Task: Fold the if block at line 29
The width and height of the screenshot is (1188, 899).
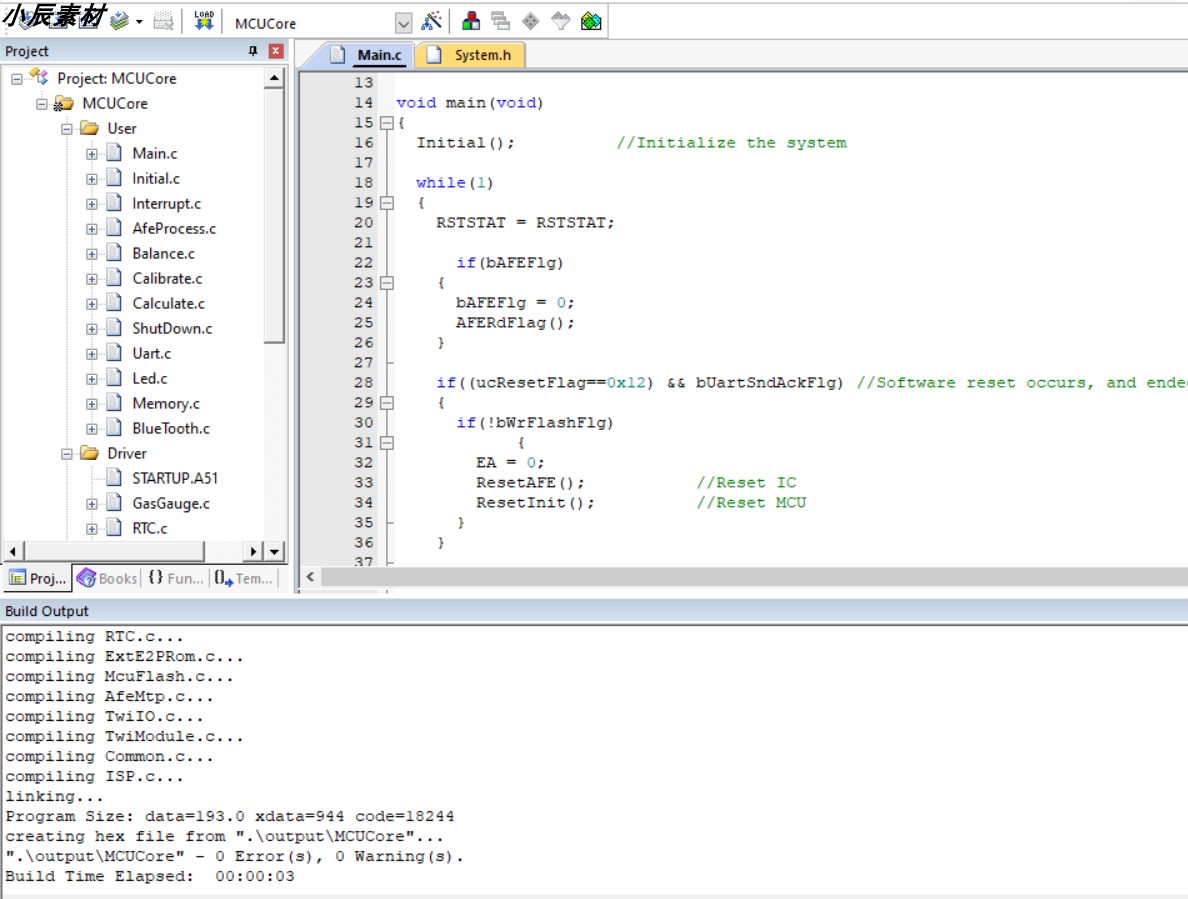Action: pos(386,403)
